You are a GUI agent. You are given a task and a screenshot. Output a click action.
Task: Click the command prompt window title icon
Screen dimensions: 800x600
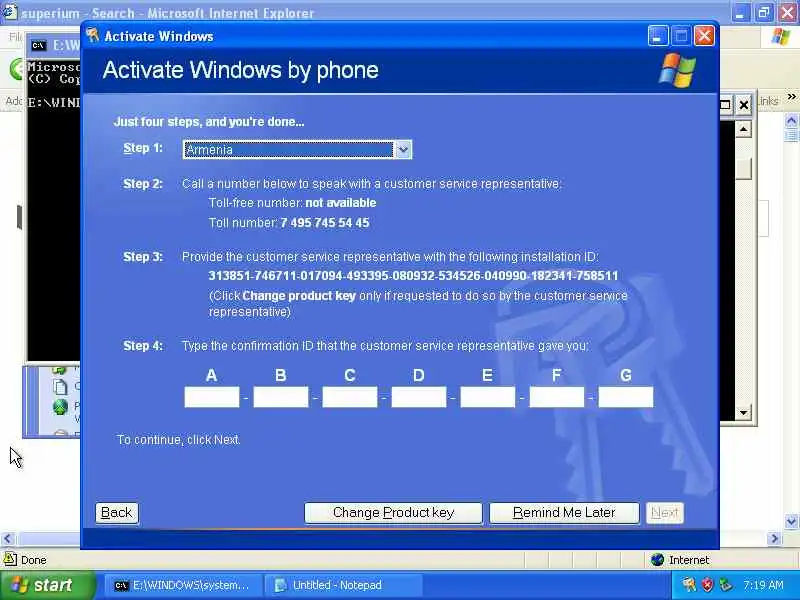tap(38, 46)
